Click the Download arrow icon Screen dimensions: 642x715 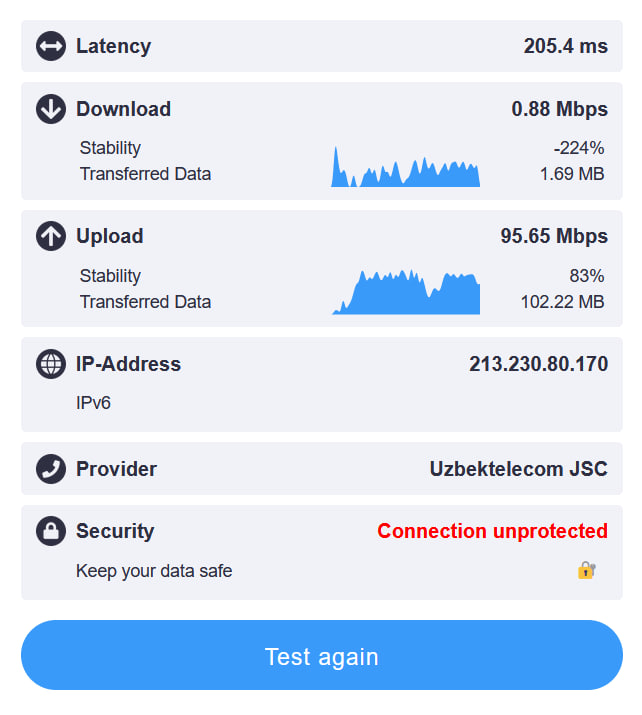tap(51, 109)
